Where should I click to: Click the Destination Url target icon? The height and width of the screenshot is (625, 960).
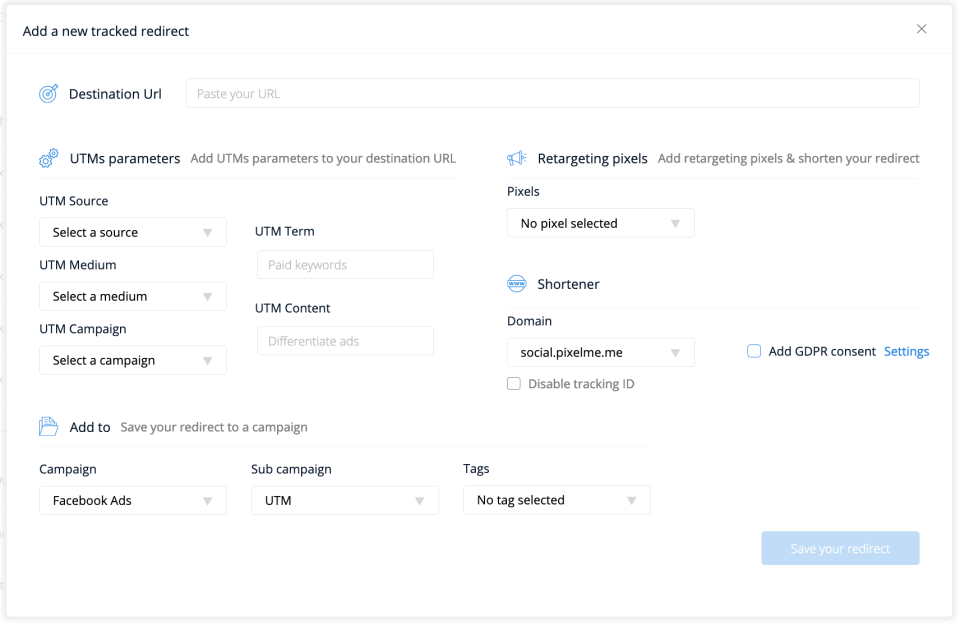point(48,93)
